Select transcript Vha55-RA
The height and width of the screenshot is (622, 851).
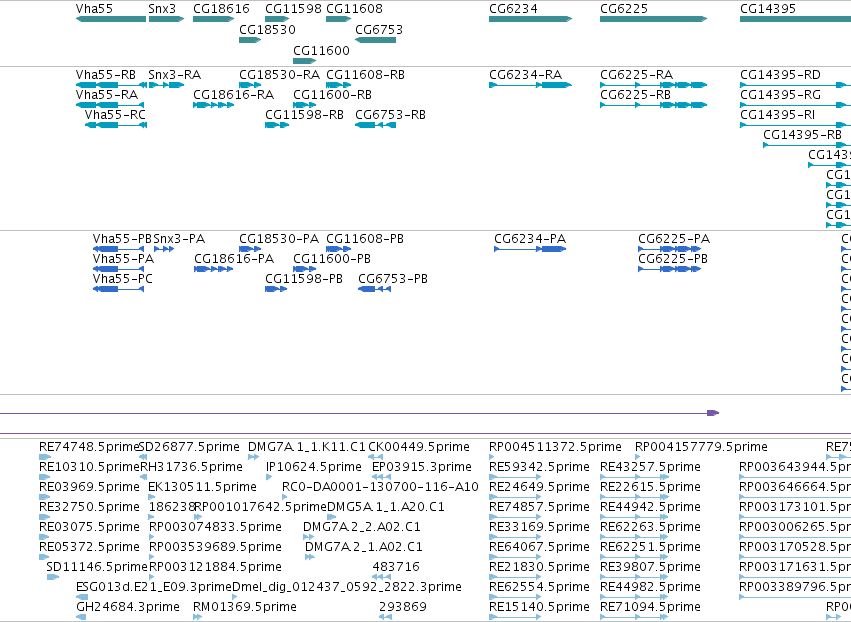click(x=107, y=95)
